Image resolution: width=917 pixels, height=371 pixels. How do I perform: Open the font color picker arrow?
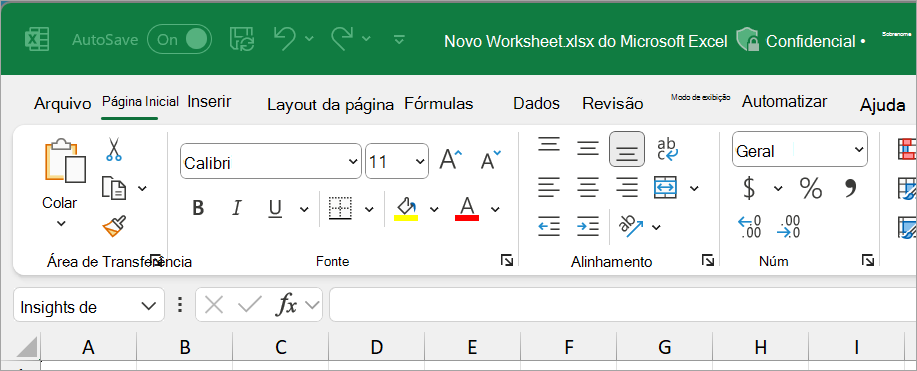tap(495, 209)
